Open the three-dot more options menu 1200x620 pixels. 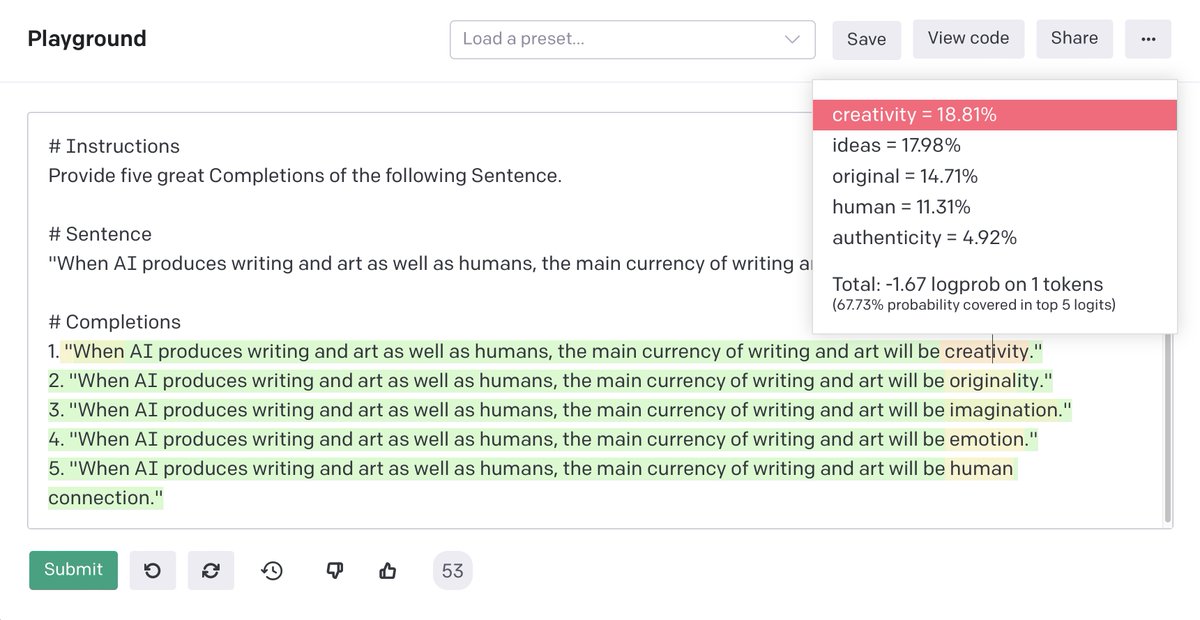pos(1148,39)
